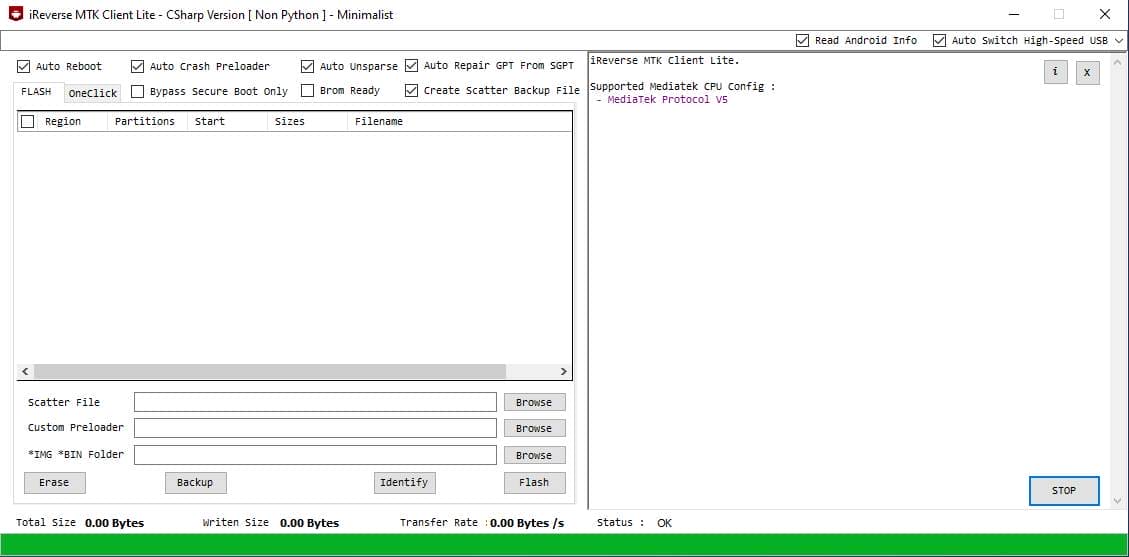Screen dimensions: 1129x557
Task: Disable Auto Unsparse option
Action: click(307, 66)
